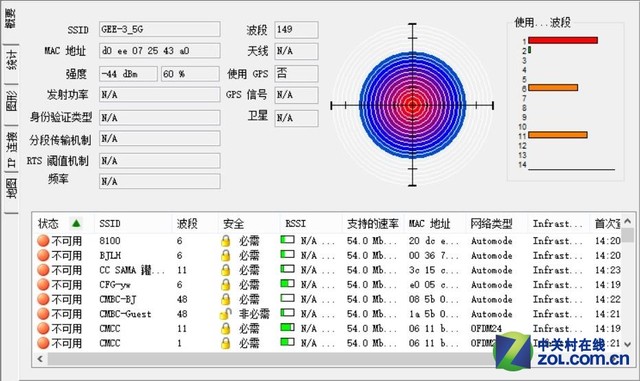The image size is (640, 381).
Task: Click the OFDM24 cell in CMCC channel 11 row
Action: tap(486, 328)
